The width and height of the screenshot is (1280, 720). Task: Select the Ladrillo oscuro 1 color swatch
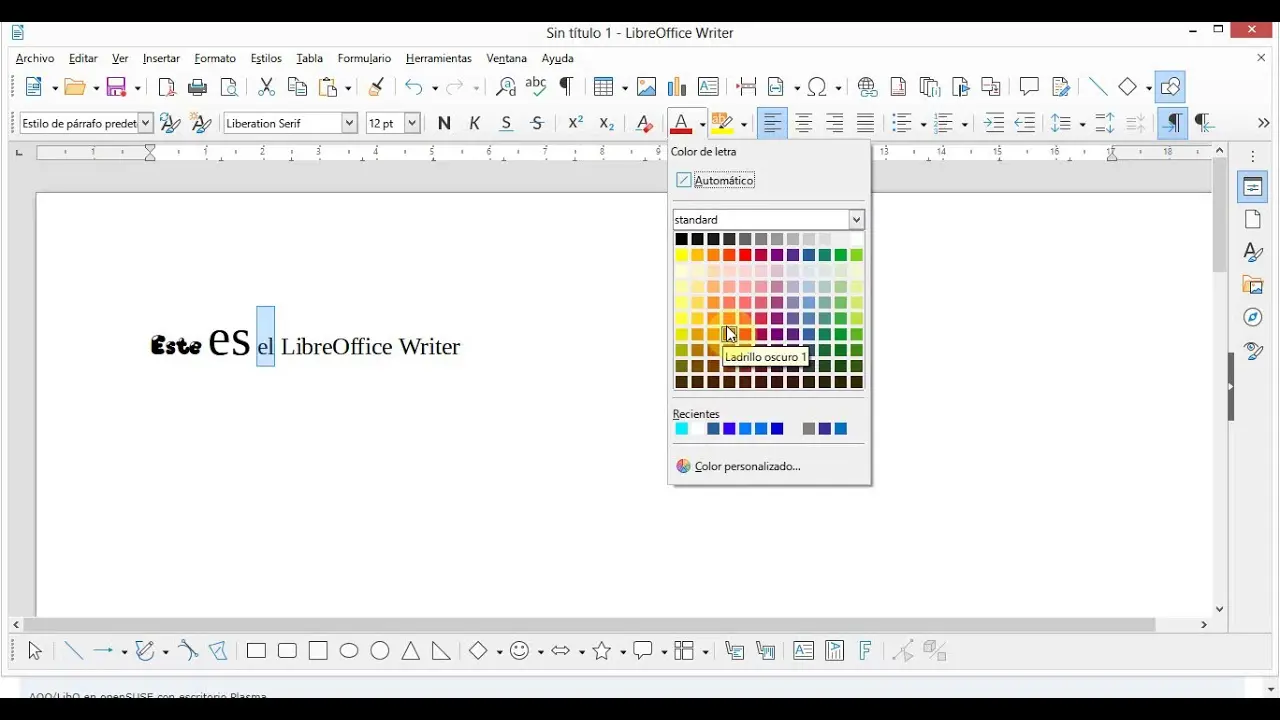[729, 333]
